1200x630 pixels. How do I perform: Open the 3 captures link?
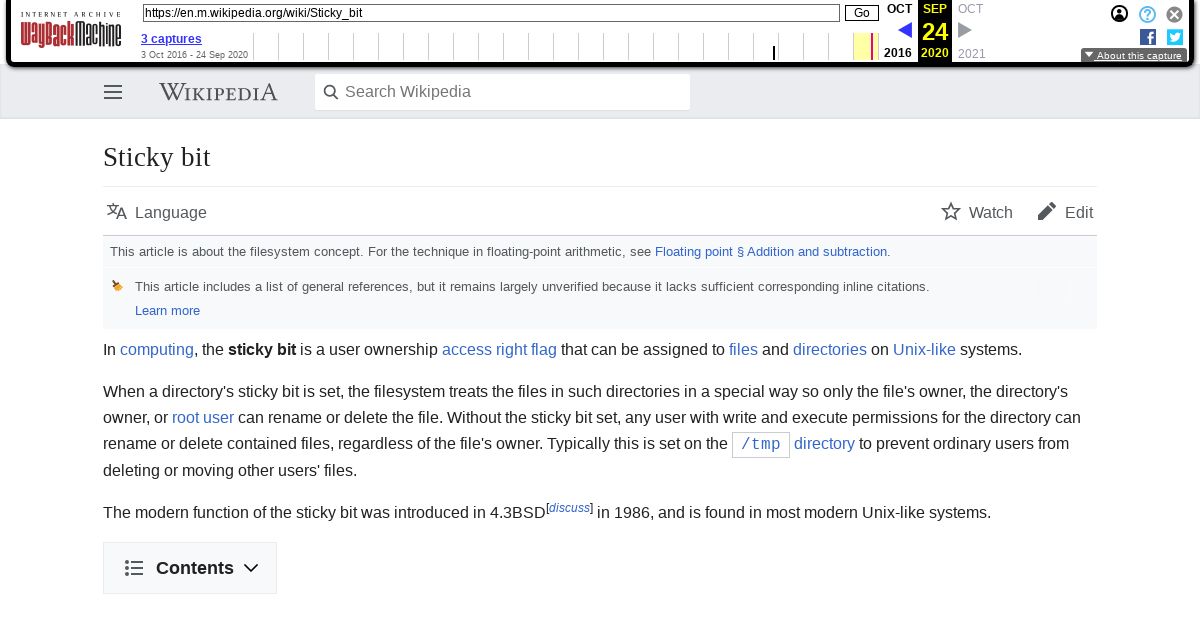click(171, 39)
